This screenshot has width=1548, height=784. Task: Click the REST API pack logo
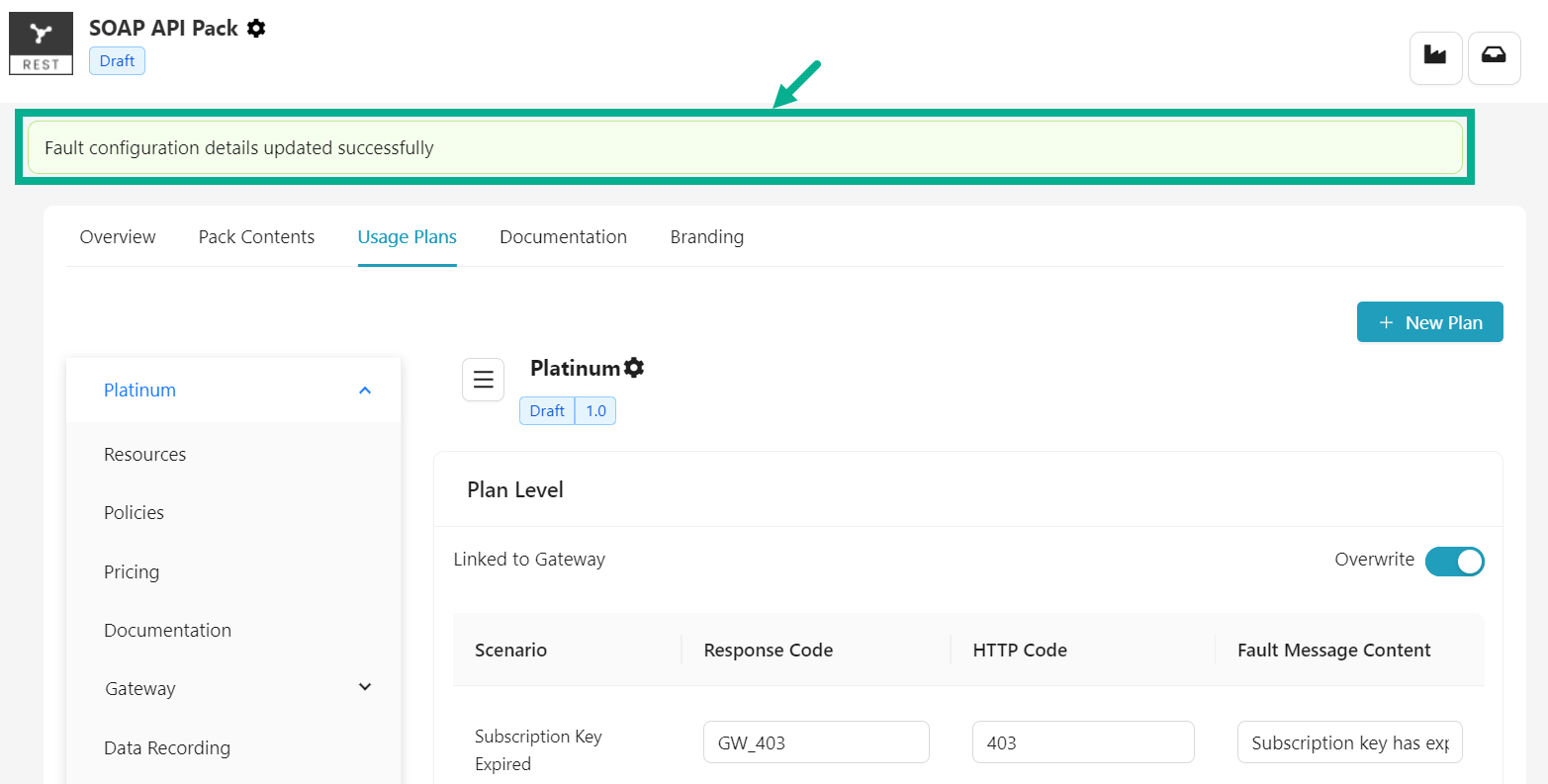pyautogui.click(x=41, y=44)
